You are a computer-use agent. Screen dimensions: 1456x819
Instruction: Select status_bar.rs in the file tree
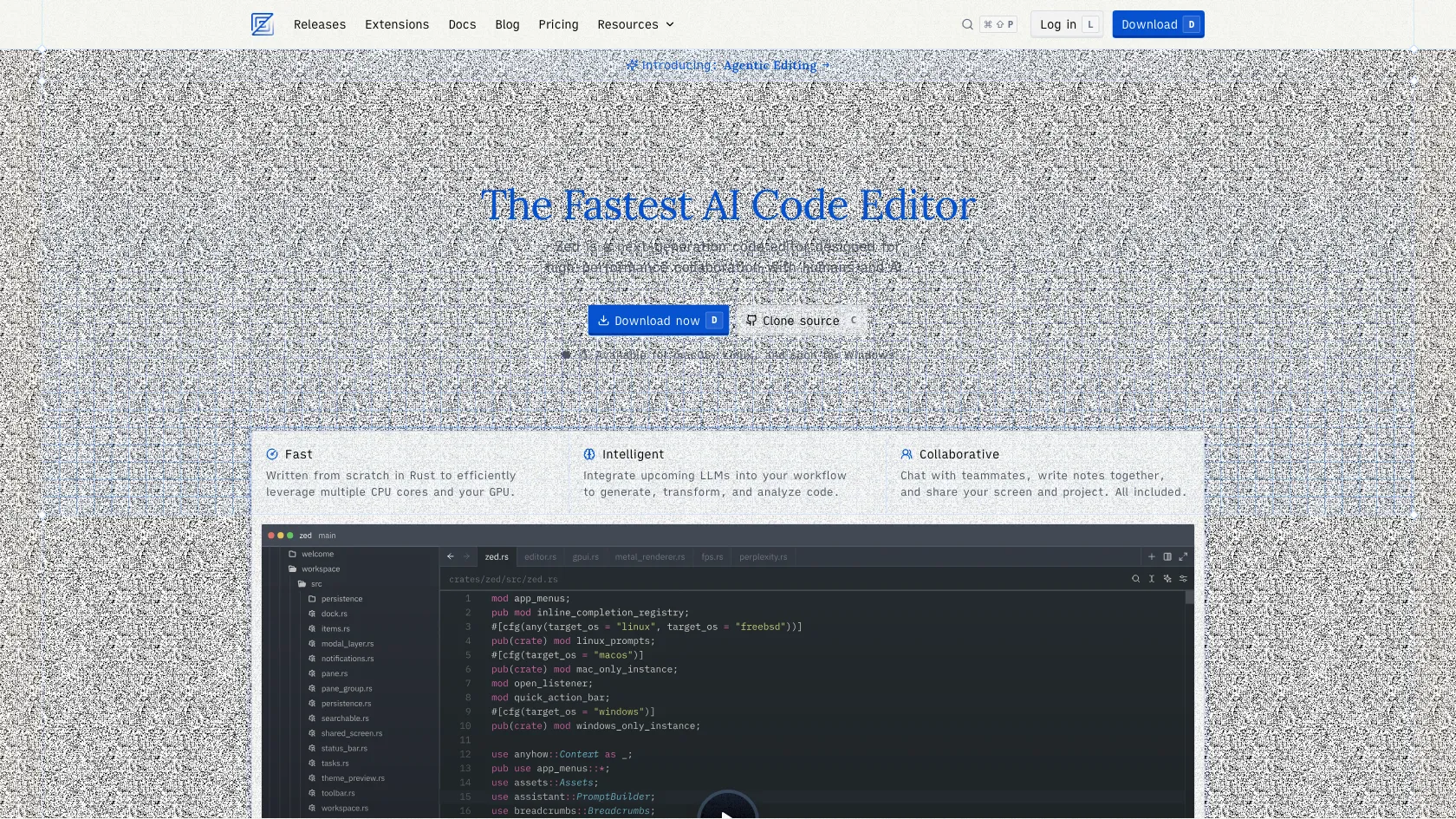(344, 748)
